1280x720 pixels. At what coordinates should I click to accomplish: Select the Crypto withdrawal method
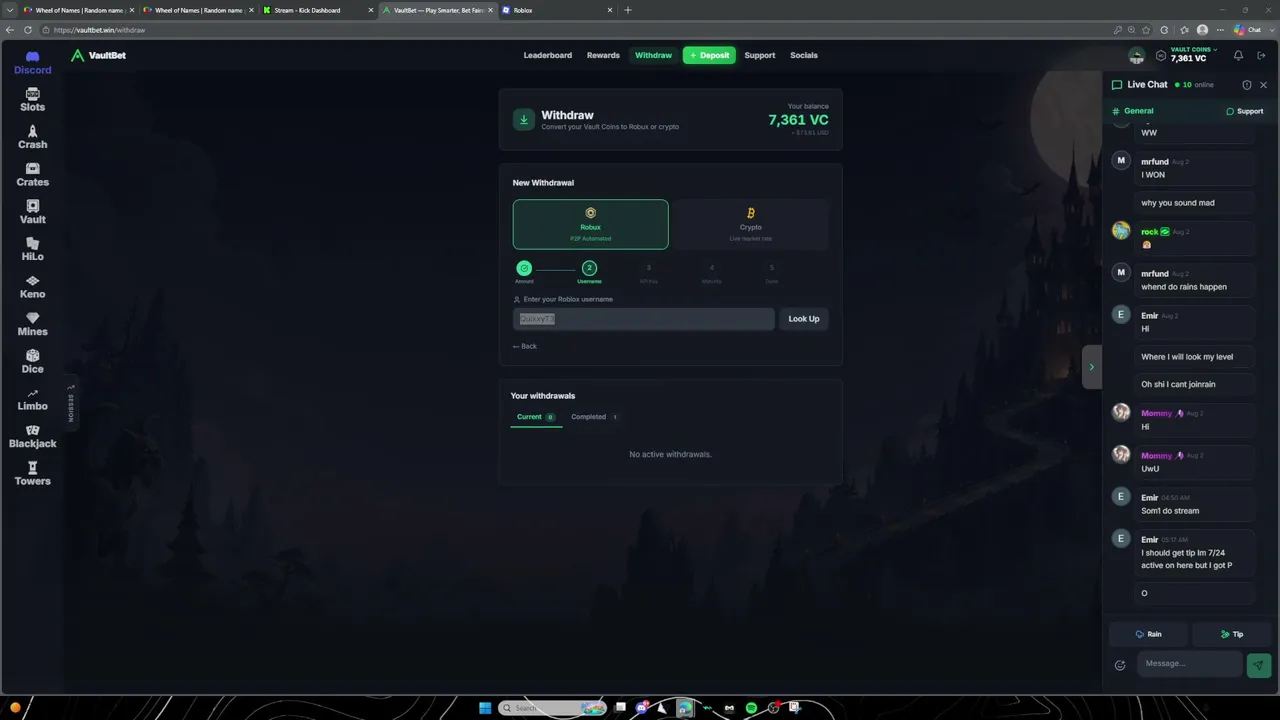[750, 224]
